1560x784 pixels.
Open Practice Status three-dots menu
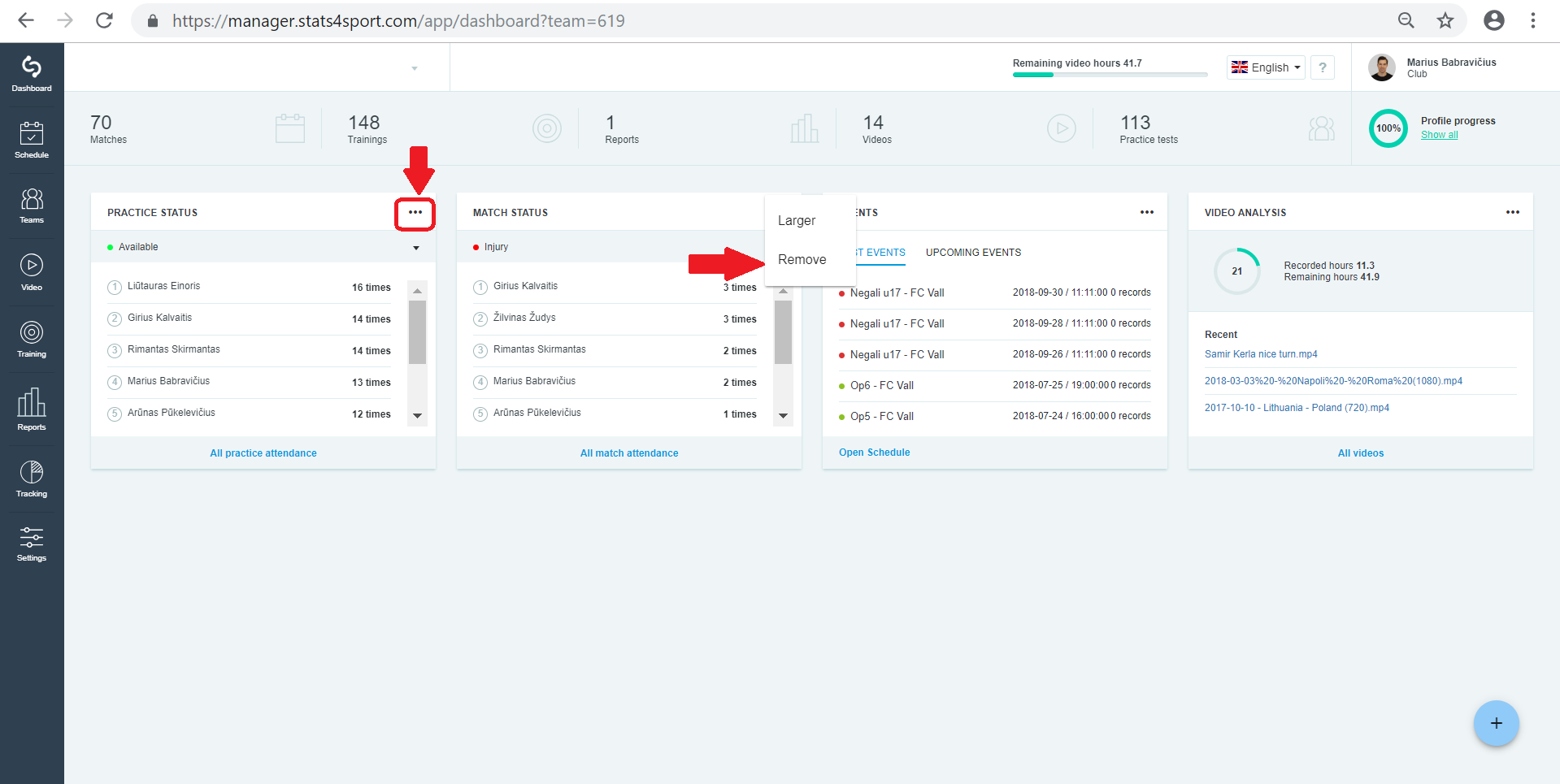click(x=415, y=213)
